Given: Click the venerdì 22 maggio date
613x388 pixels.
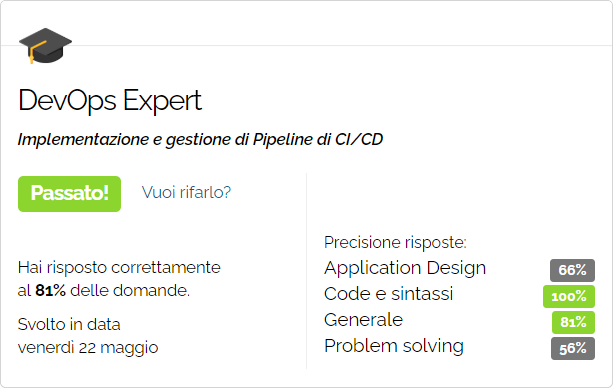Looking at the screenshot, I should click(x=88, y=348).
